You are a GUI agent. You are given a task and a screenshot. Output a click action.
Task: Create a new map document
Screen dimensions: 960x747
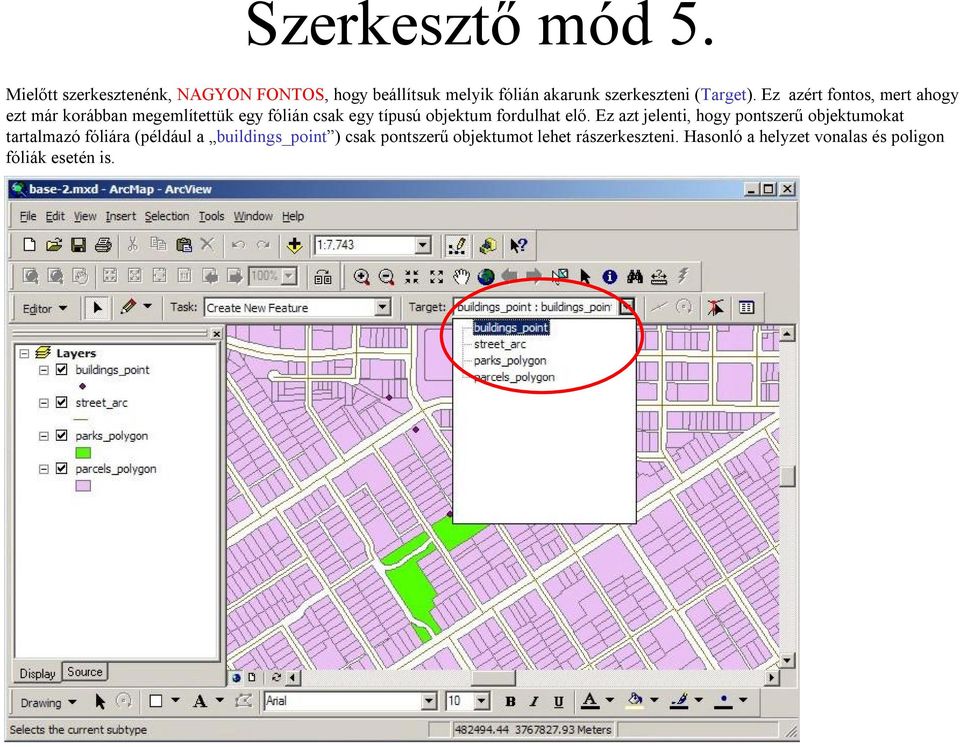click(29, 245)
